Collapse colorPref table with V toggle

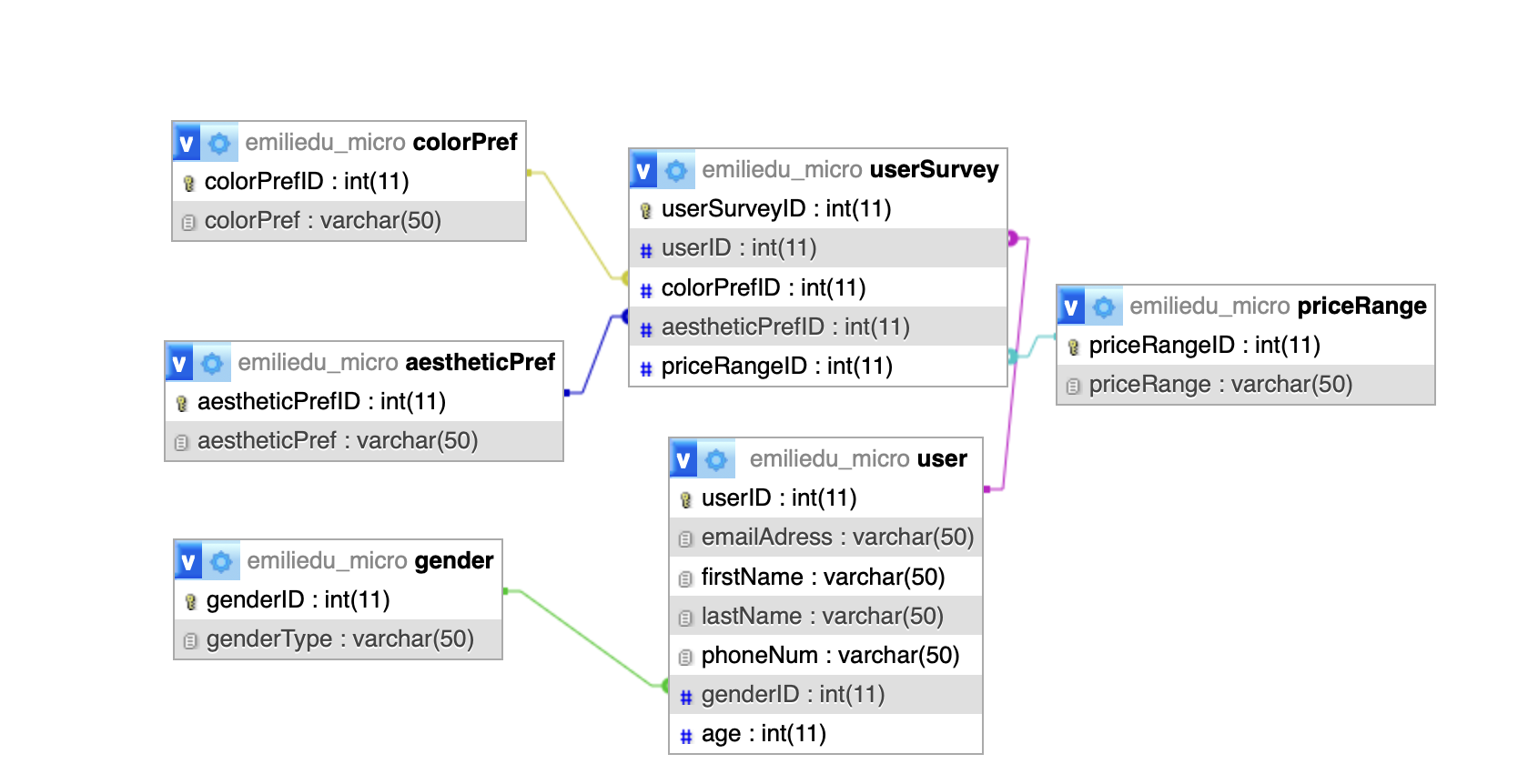tap(187, 143)
